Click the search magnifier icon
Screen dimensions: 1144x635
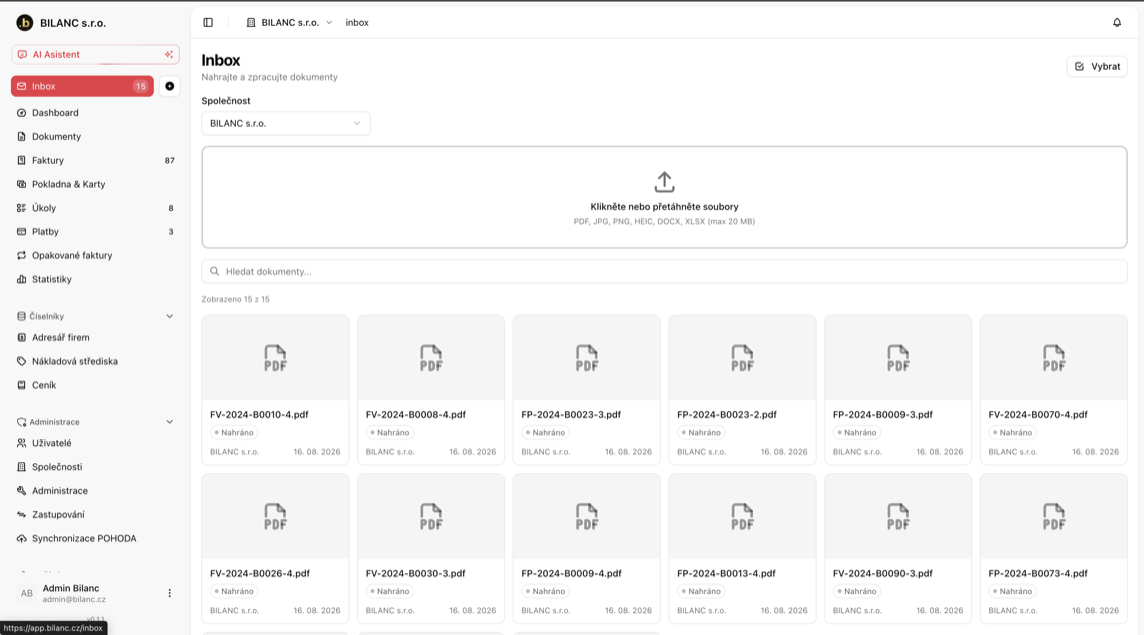coord(214,272)
